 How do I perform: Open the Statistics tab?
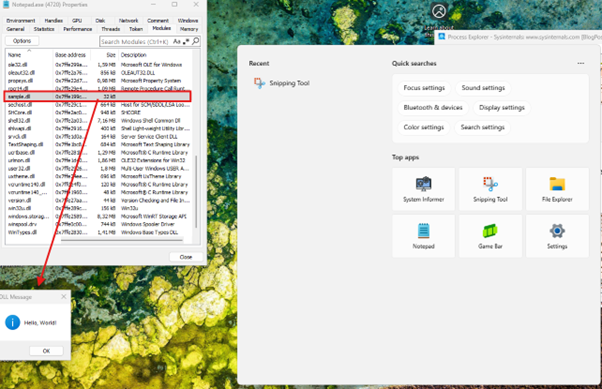point(43,29)
